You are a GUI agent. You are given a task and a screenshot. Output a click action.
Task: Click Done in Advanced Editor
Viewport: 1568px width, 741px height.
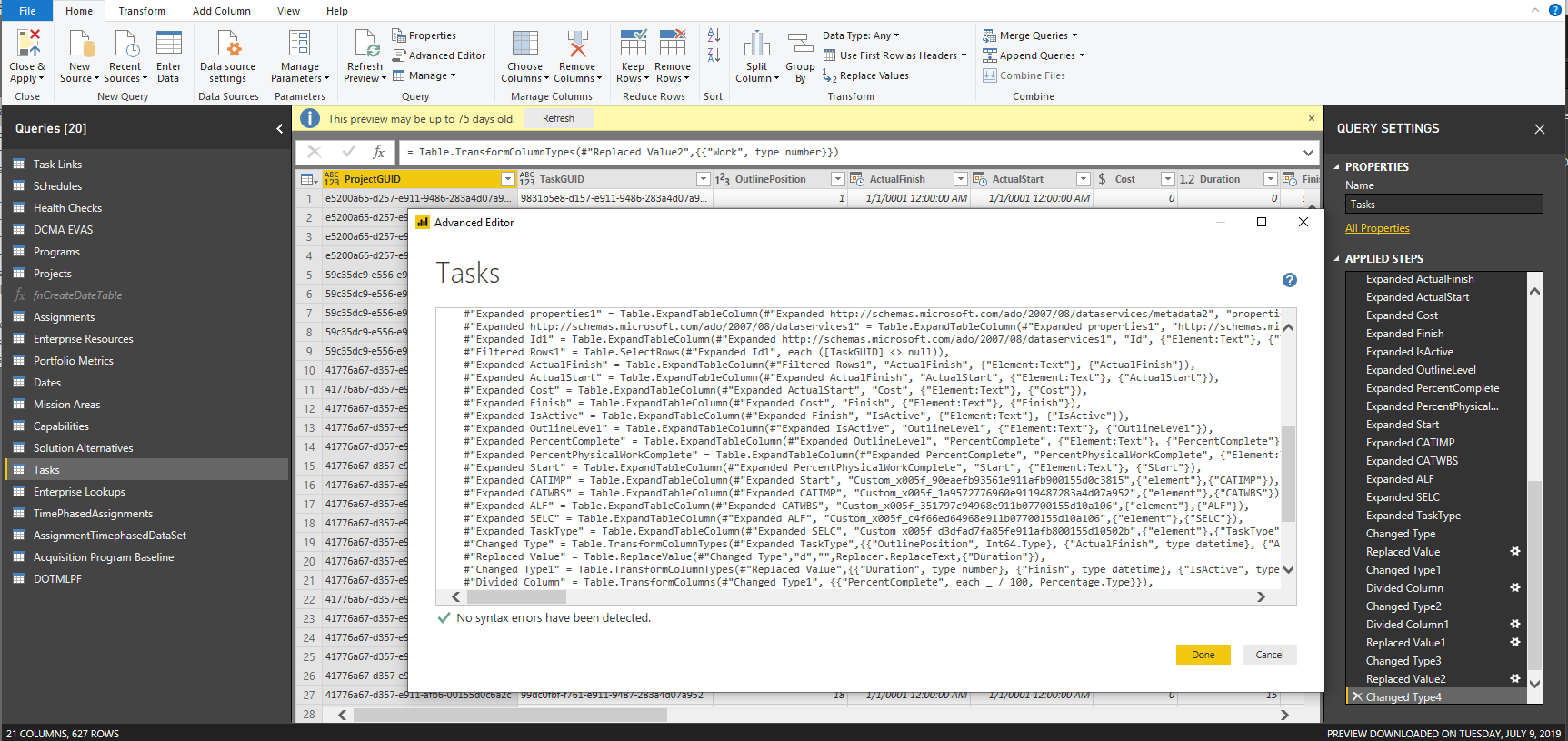coord(1203,655)
